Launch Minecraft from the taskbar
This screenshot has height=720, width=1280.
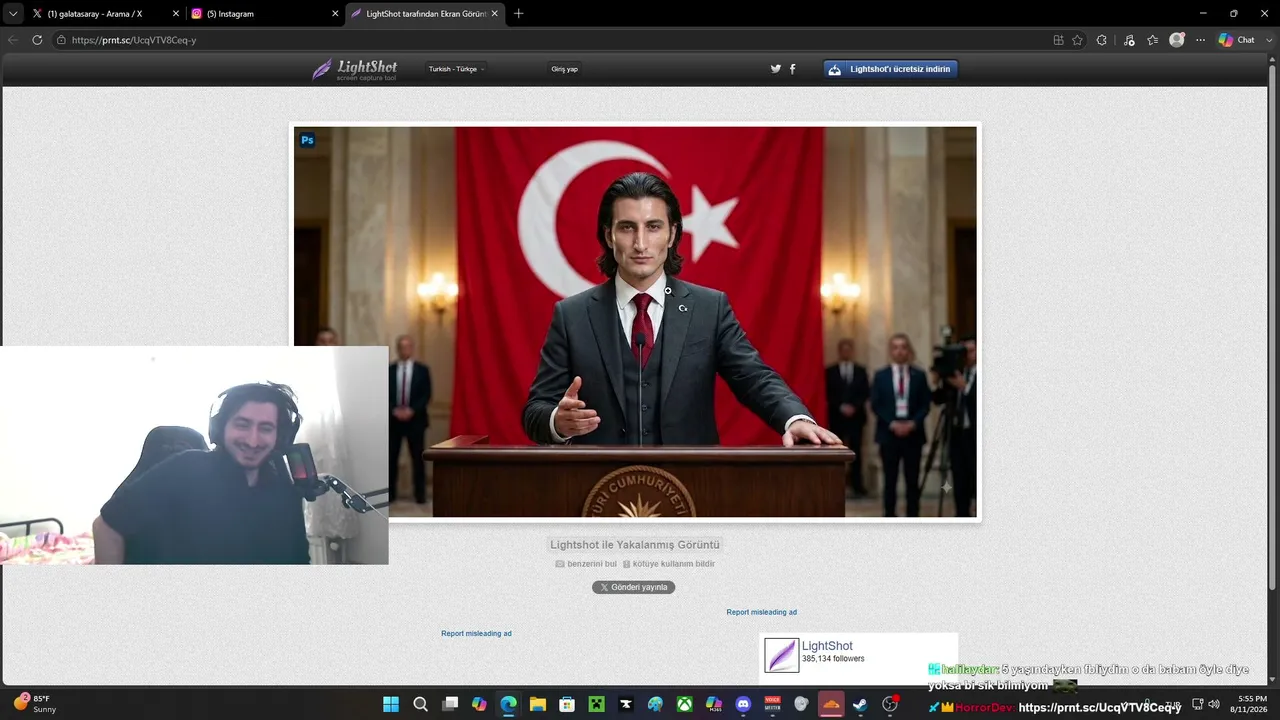coord(596,704)
